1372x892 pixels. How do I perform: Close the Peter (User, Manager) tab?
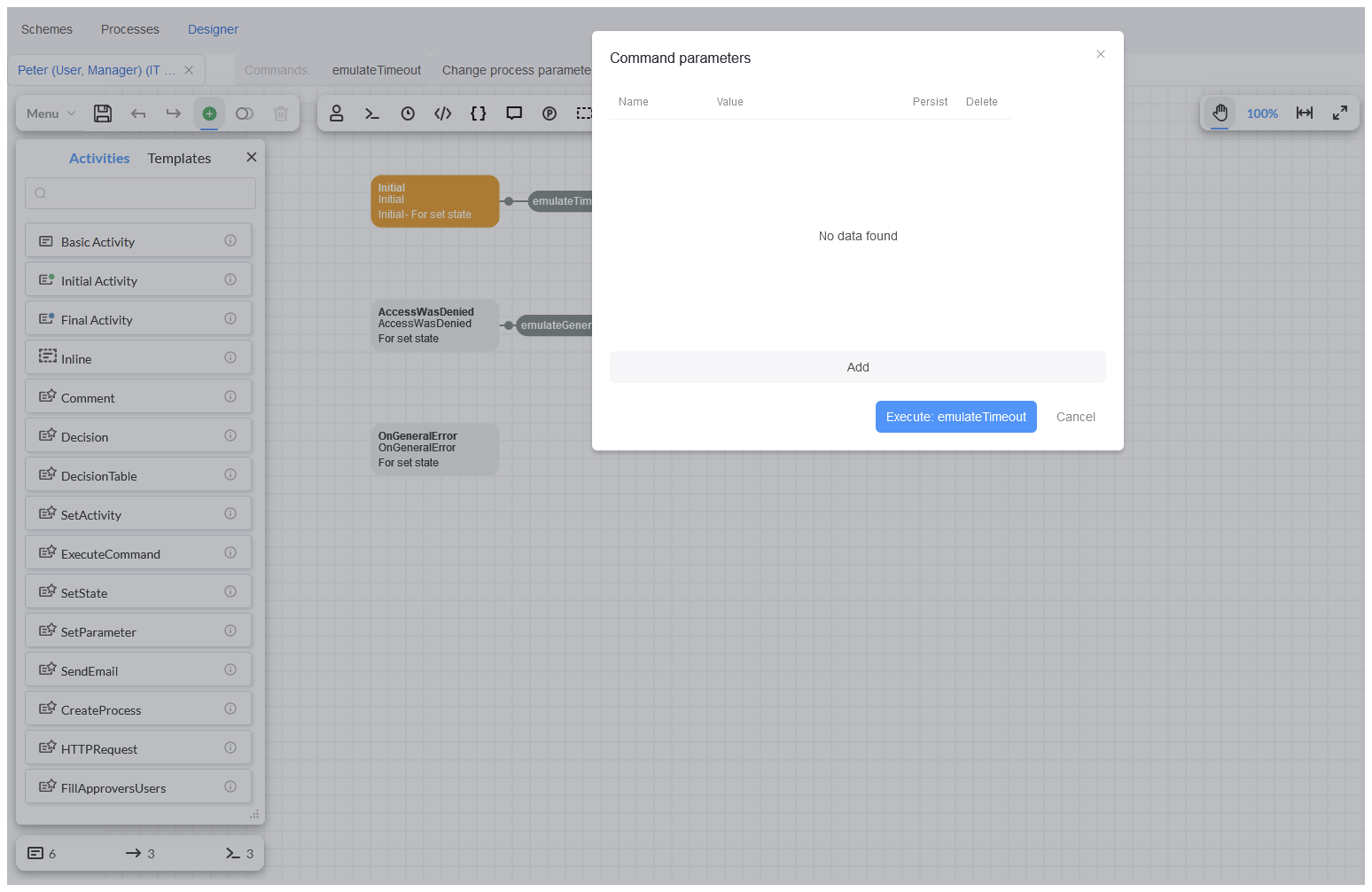189,70
